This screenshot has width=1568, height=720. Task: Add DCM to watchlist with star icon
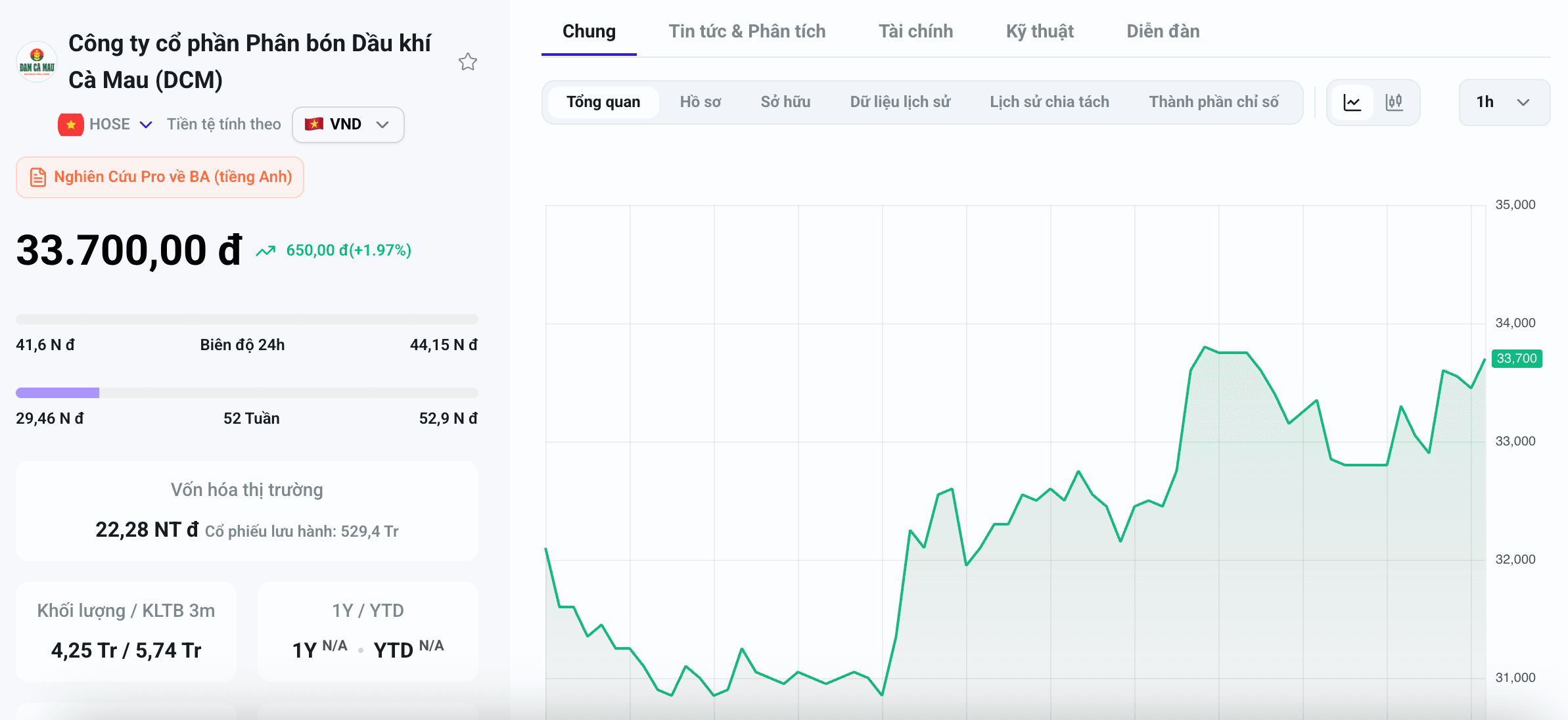(x=468, y=62)
